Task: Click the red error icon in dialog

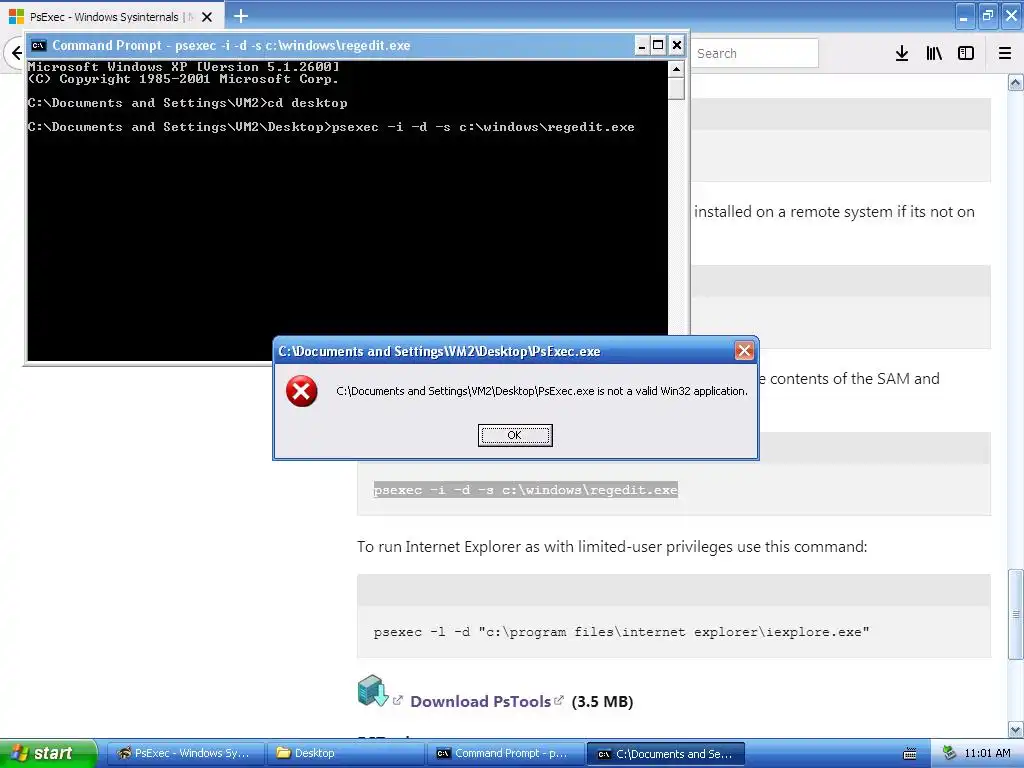Action: pyautogui.click(x=302, y=391)
